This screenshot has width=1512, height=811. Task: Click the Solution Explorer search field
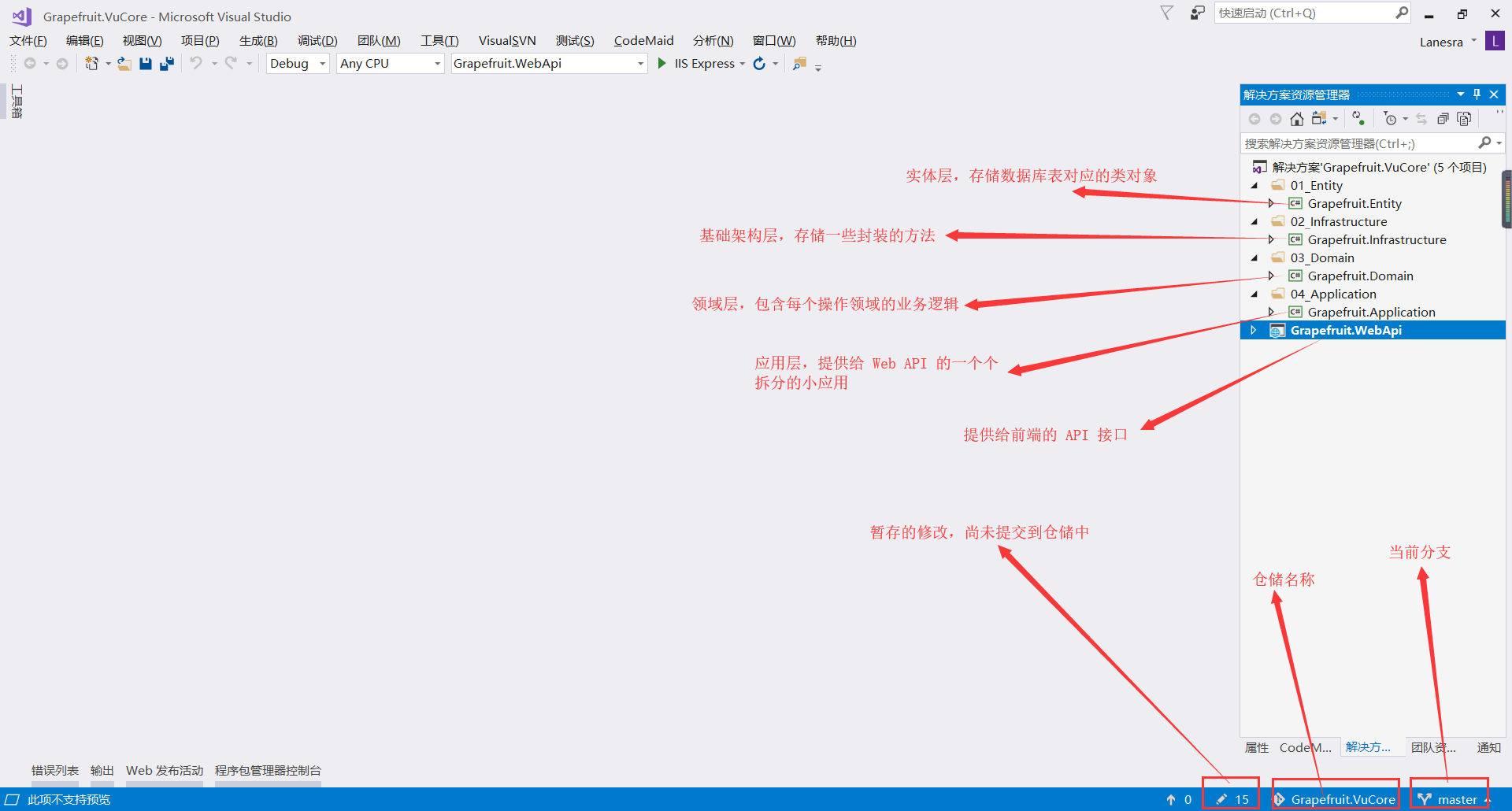click(1358, 143)
